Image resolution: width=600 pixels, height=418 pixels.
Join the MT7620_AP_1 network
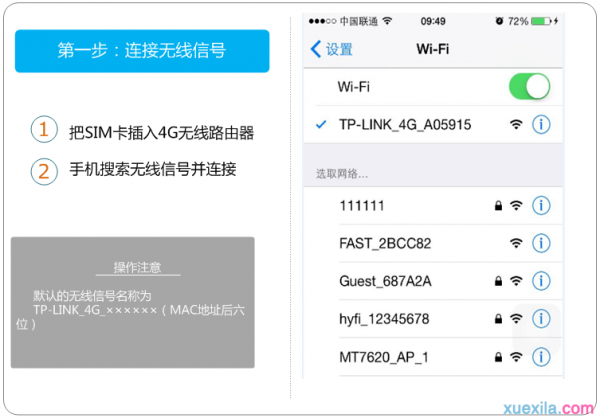click(x=433, y=357)
